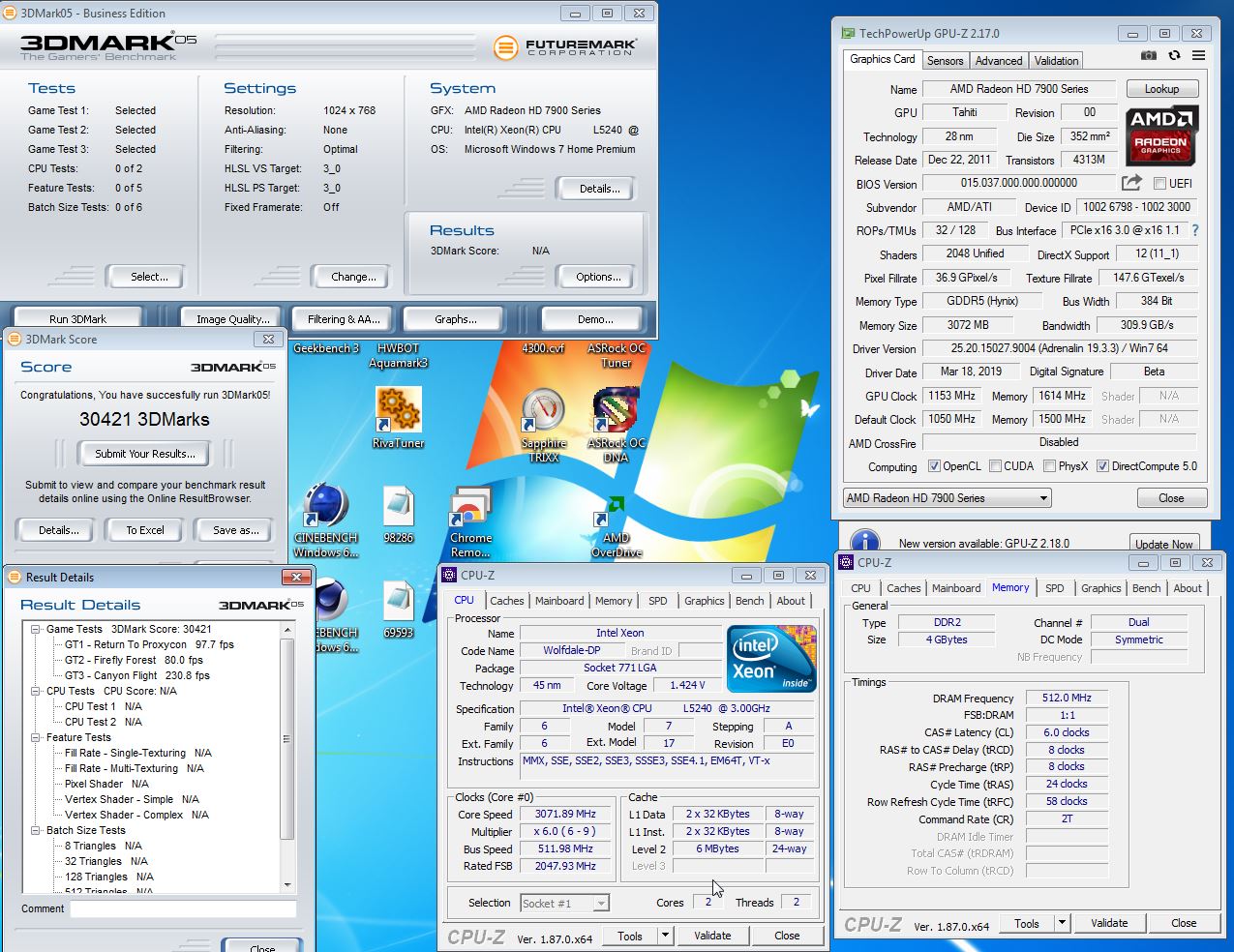This screenshot has height=952, width=1234.
Task: Click the BIOS export share icon in GPU-Z
Action: click(x=1130, y=183)
